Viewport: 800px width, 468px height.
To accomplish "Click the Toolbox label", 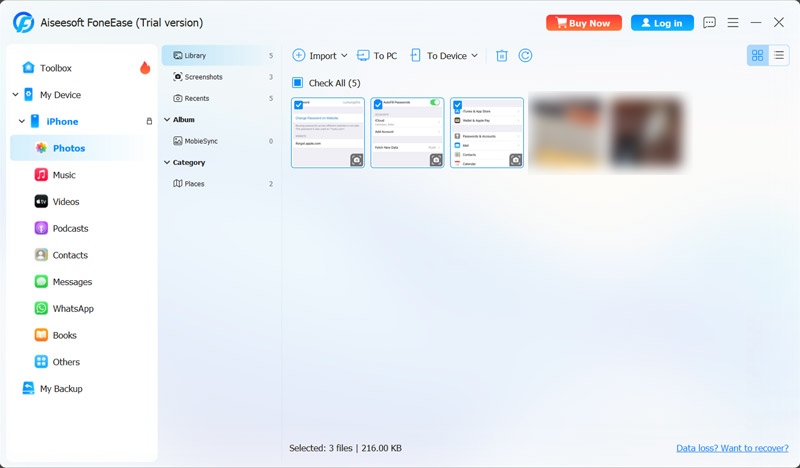I will point(56,68).
